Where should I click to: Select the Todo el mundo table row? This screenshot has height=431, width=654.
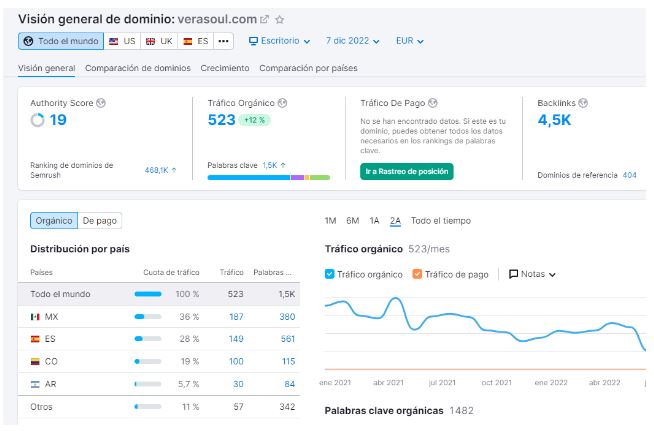point(159,294)
